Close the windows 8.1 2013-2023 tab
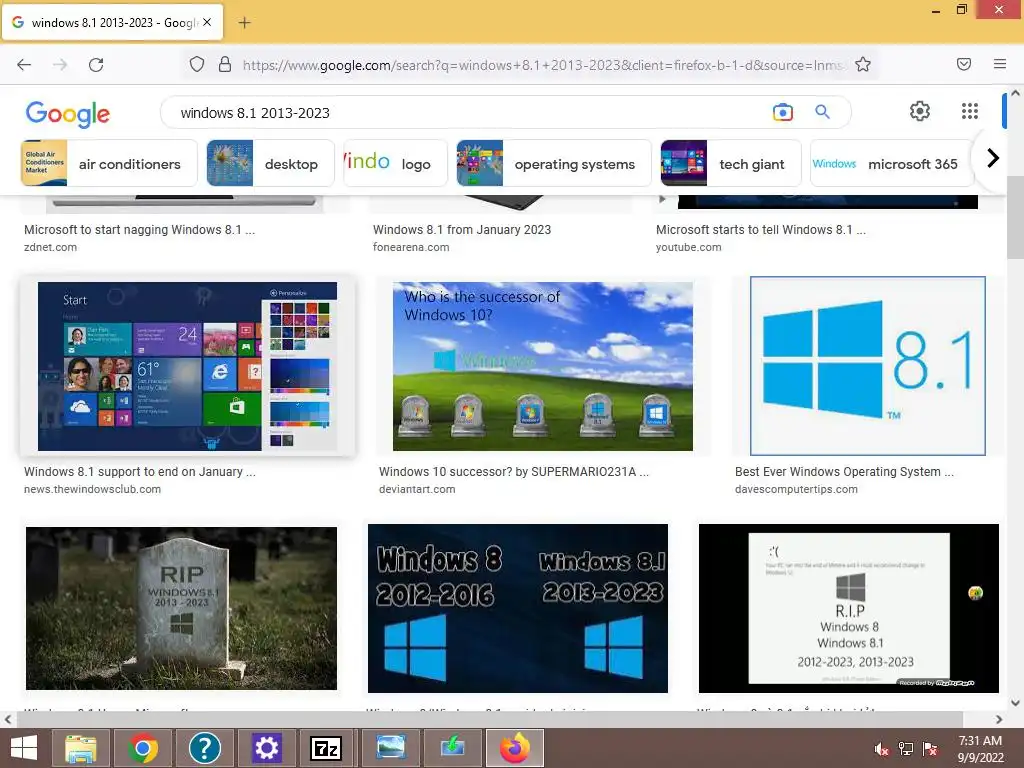The image size is (1024, 768). (207, 22)
